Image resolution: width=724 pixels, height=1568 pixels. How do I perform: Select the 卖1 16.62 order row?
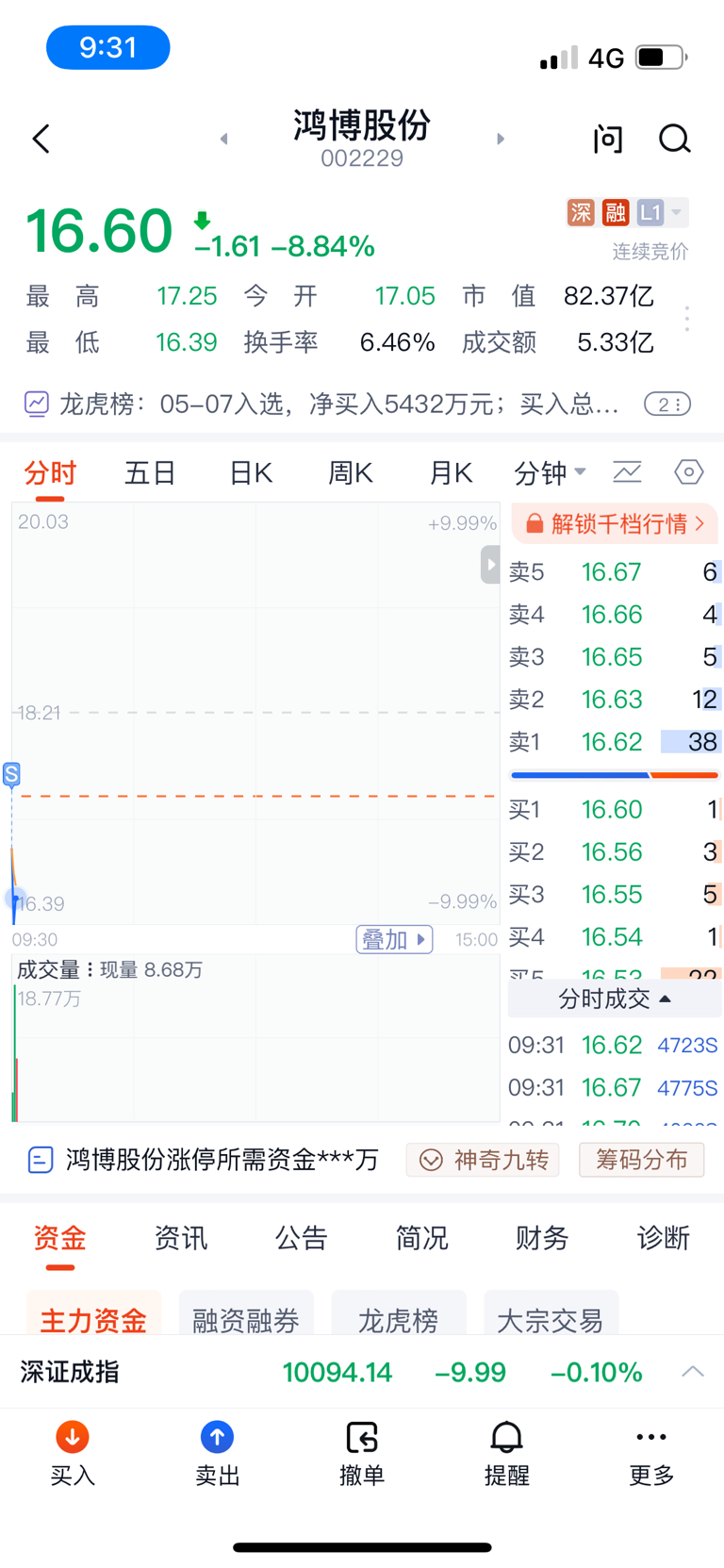pyautogui.click(x=615, y=742)
